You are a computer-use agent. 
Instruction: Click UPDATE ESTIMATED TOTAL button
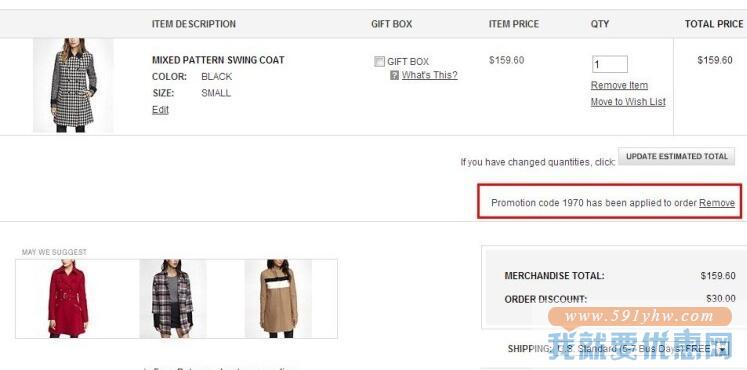click(676, 156)
